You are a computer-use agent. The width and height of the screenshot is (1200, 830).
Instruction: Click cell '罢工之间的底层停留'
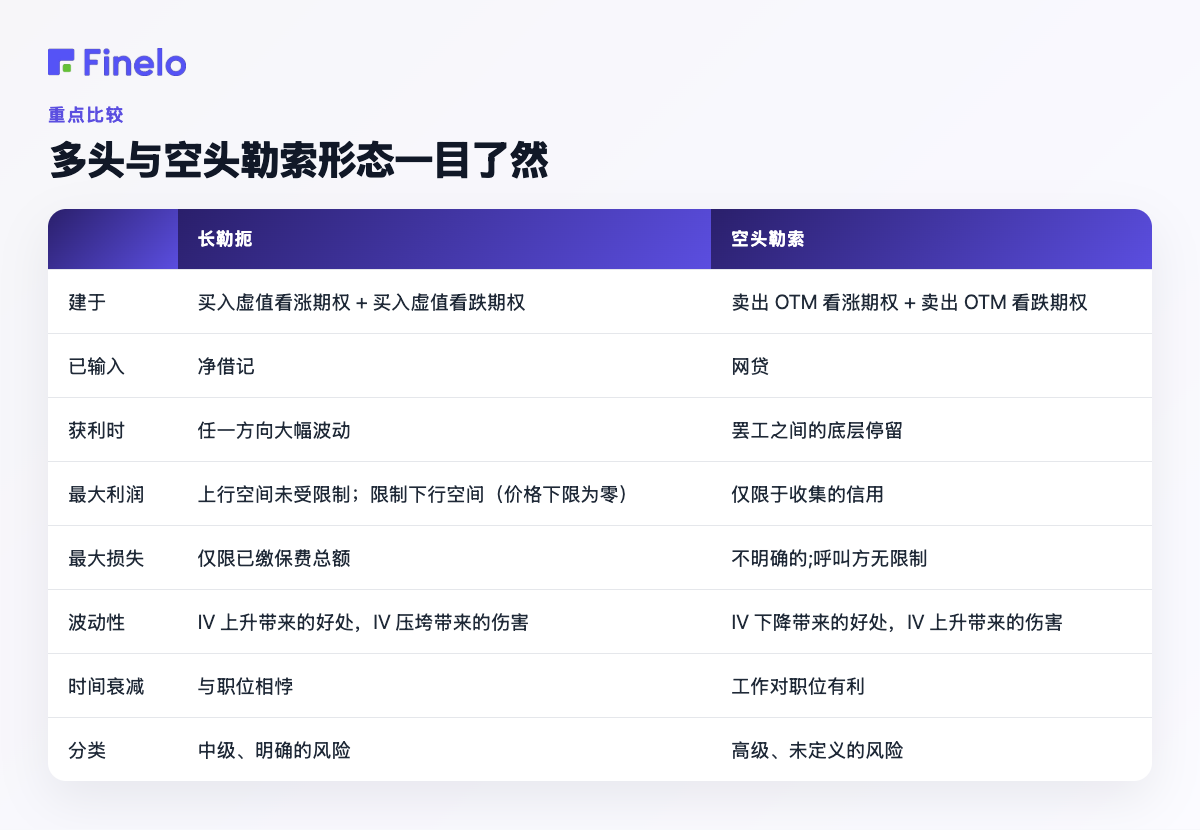point(817,430)
